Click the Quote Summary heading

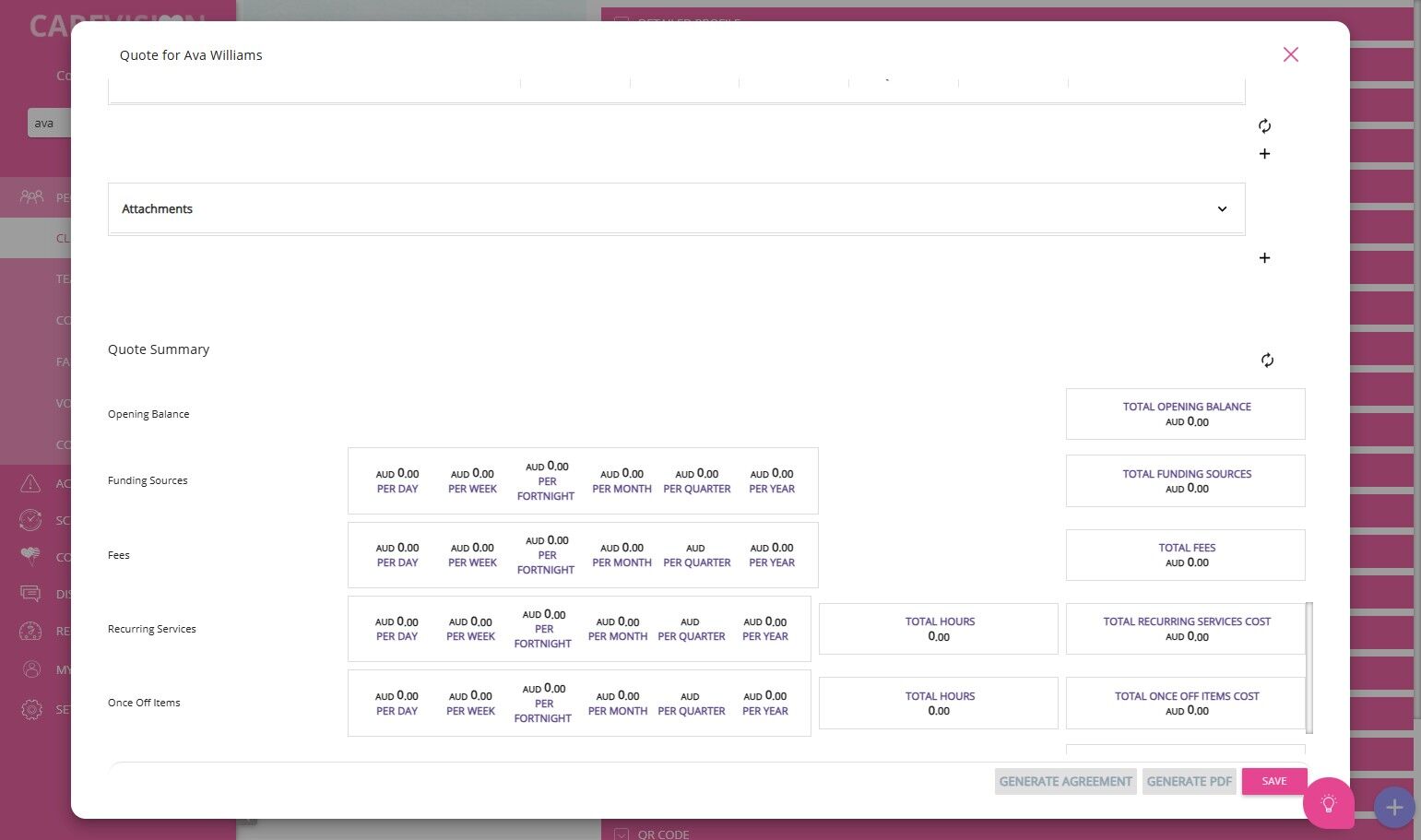point(159,349)
